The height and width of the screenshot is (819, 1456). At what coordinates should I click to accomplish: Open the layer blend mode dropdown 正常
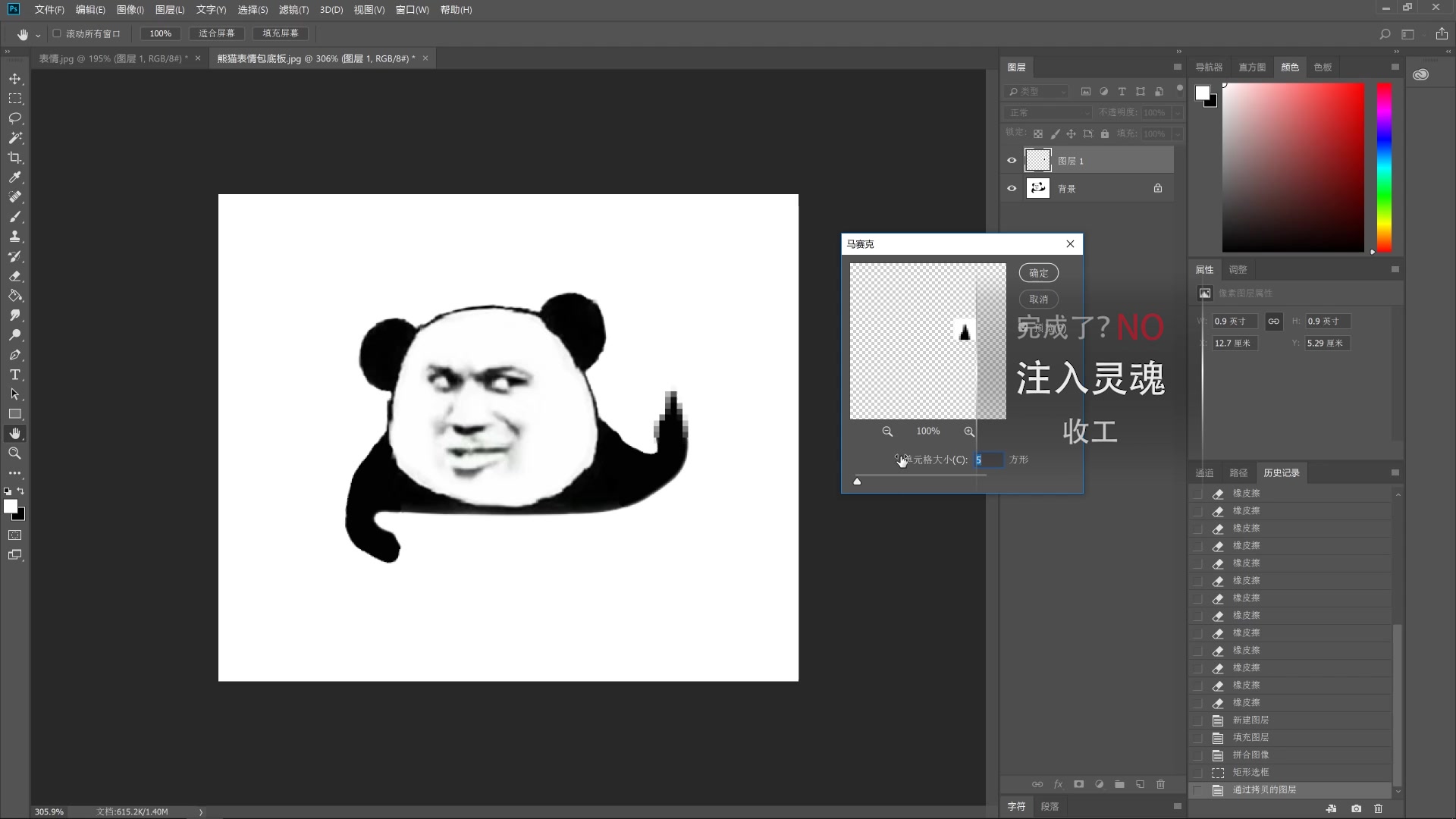tap(1050, 112)
